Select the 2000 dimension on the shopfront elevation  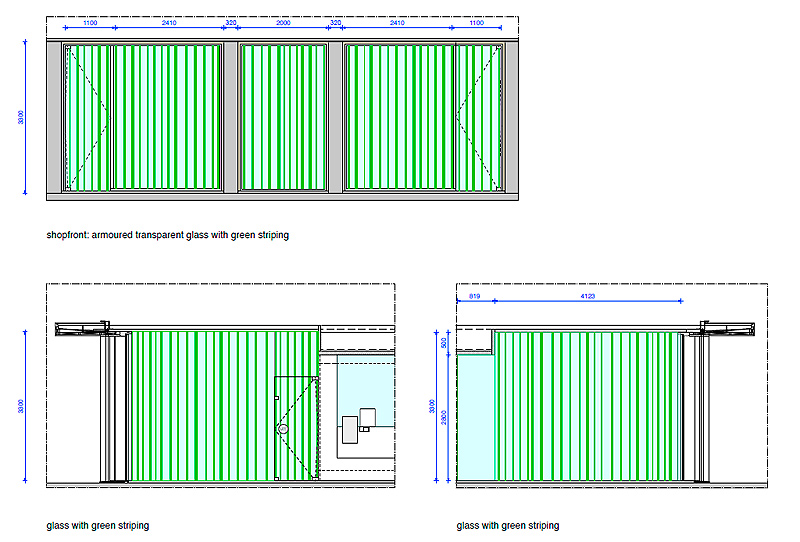point(283,23)
